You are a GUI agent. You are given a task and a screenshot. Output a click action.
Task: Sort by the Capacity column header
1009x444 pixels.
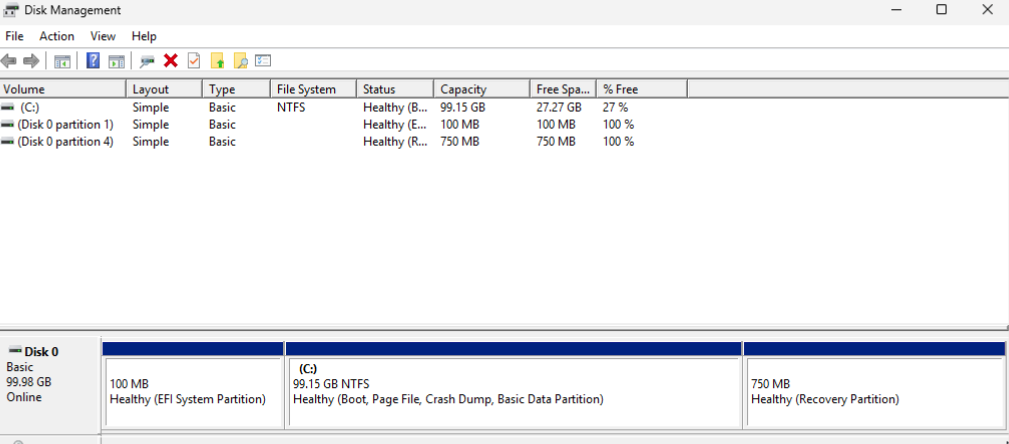click(481, 89)
